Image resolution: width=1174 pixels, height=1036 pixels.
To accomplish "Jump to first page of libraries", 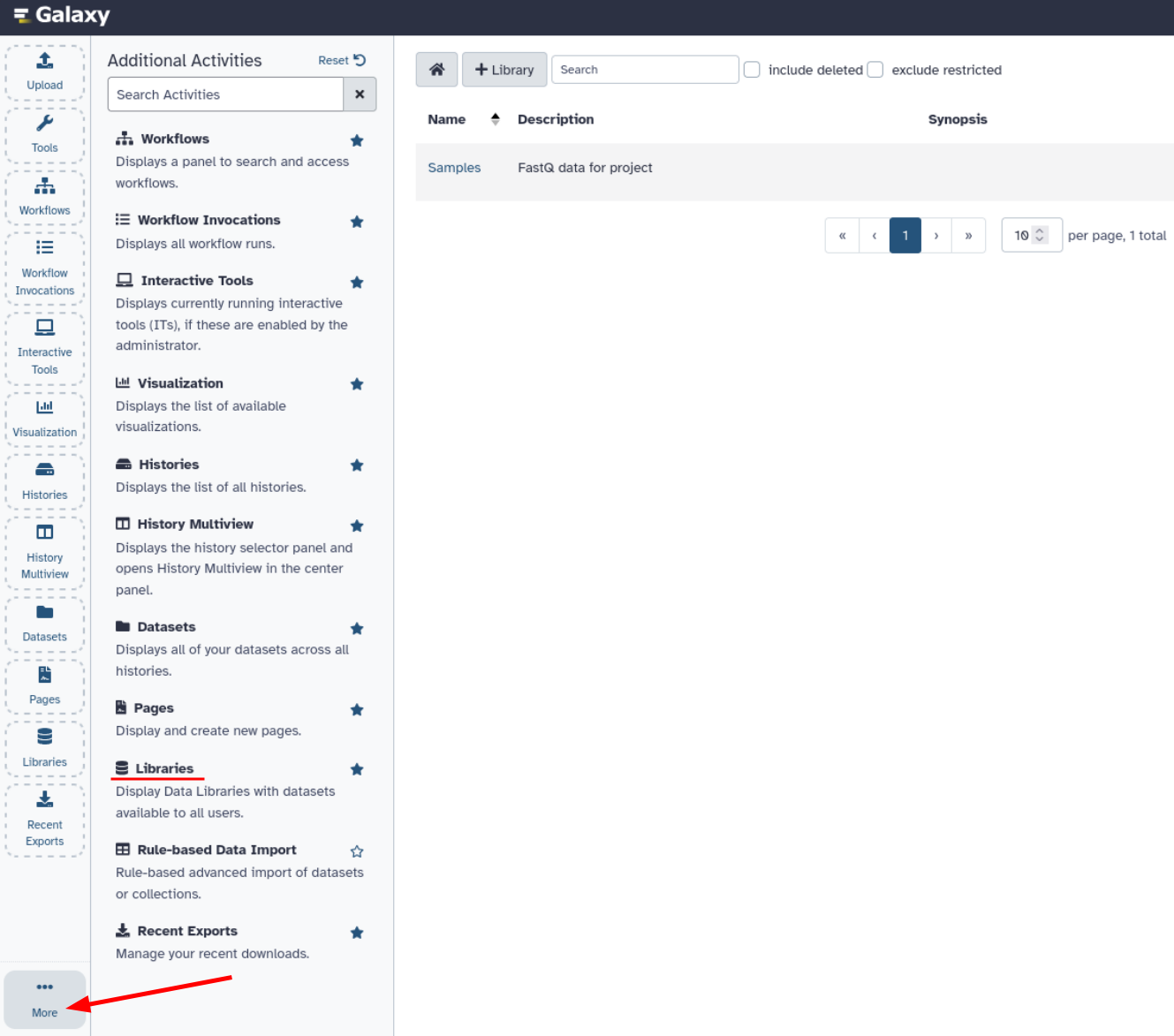I will coord(842,236).
